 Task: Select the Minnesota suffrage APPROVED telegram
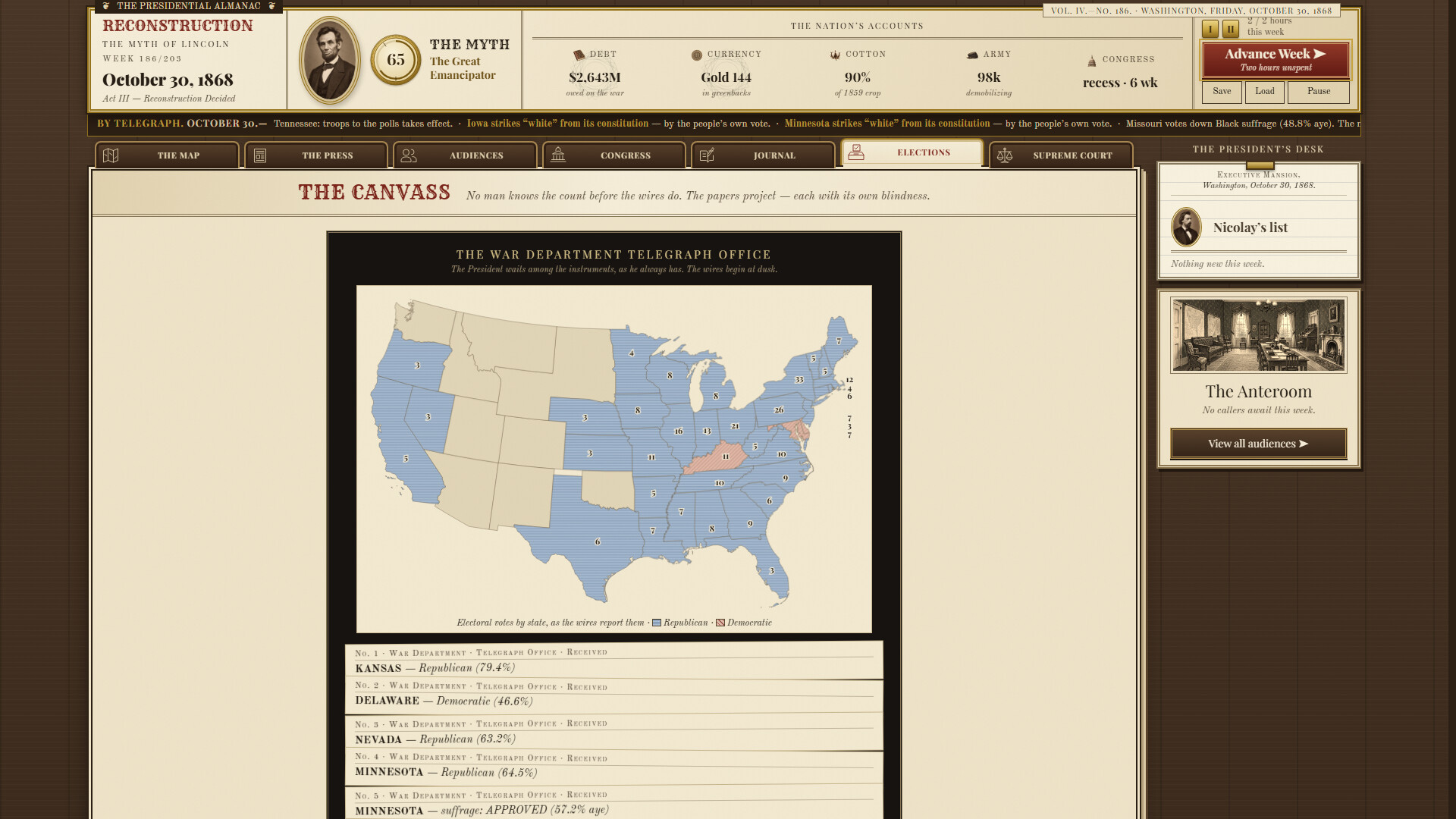(614, 803)
